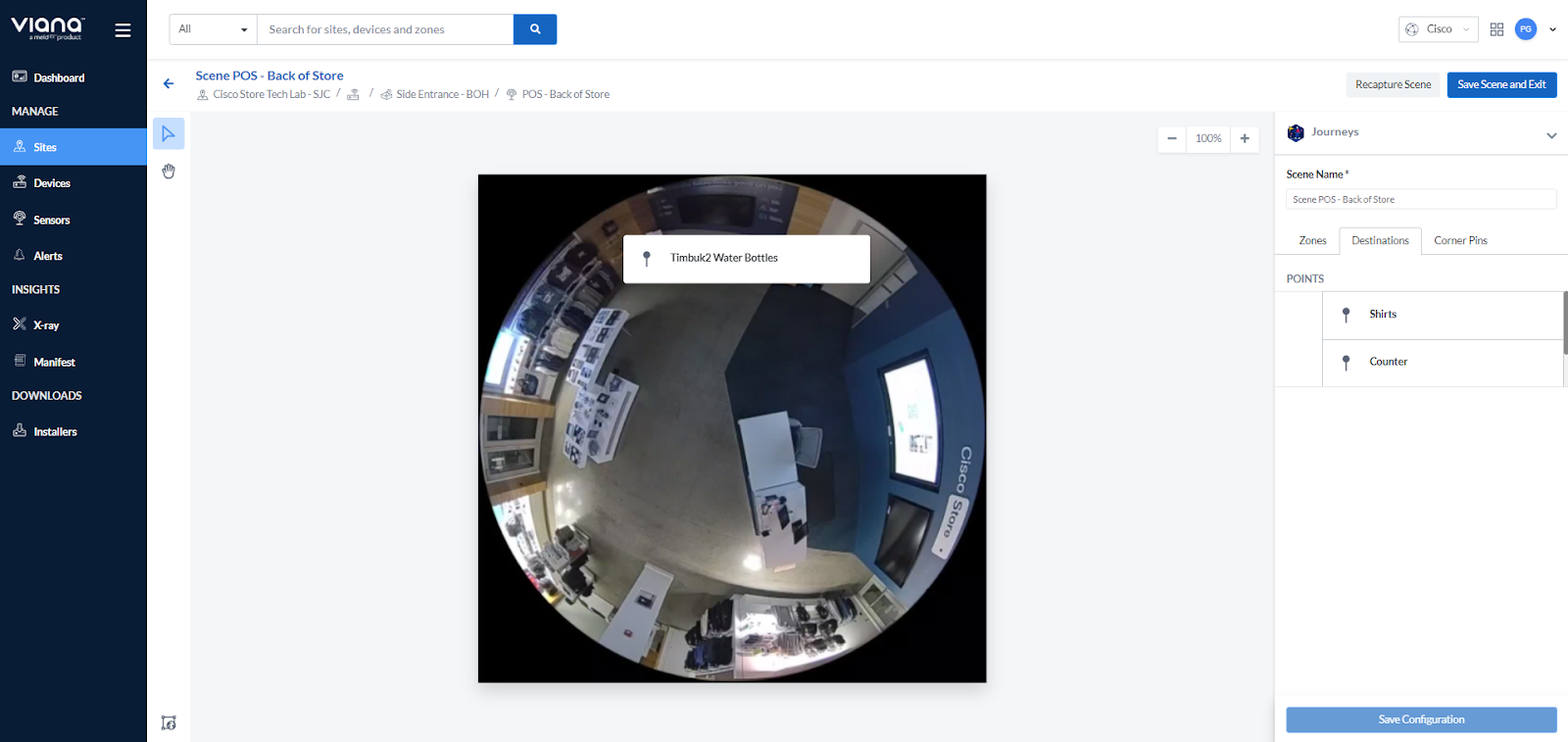Click the Recapture Scene button
The height and width of the screenshot is (742, 1568).
tap(1393, 85)
